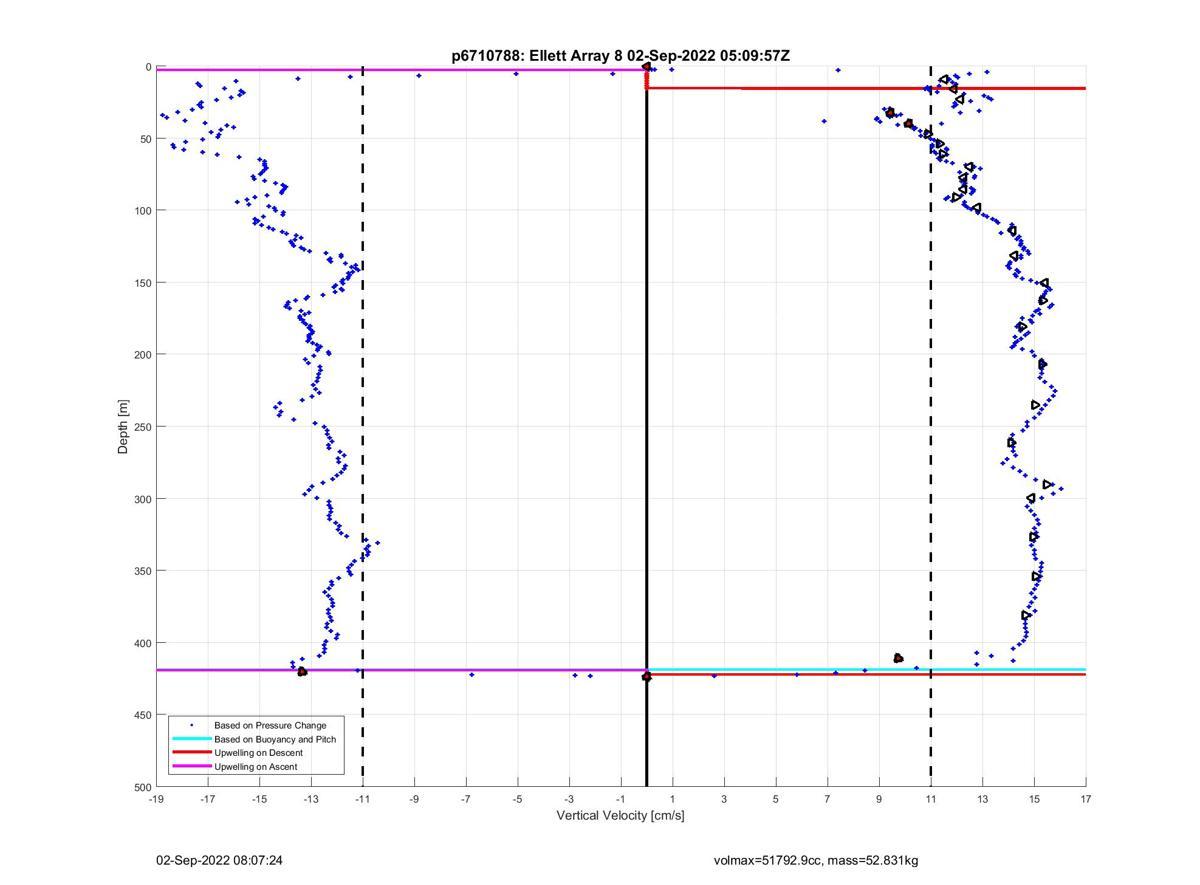Click the blue dot marker in legend
The width and height of the screenshot is (1200, 885).
coord(192,725)
